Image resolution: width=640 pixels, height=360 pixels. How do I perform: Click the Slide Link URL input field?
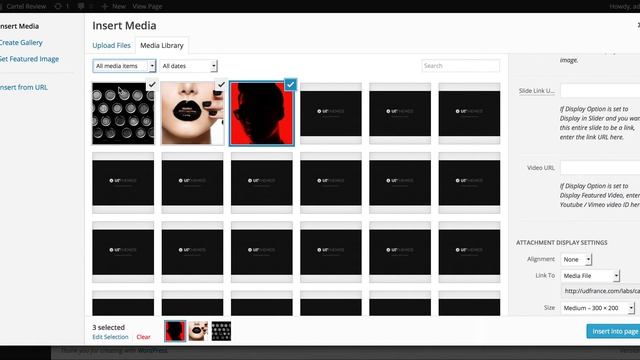click(x=600, y=91)
